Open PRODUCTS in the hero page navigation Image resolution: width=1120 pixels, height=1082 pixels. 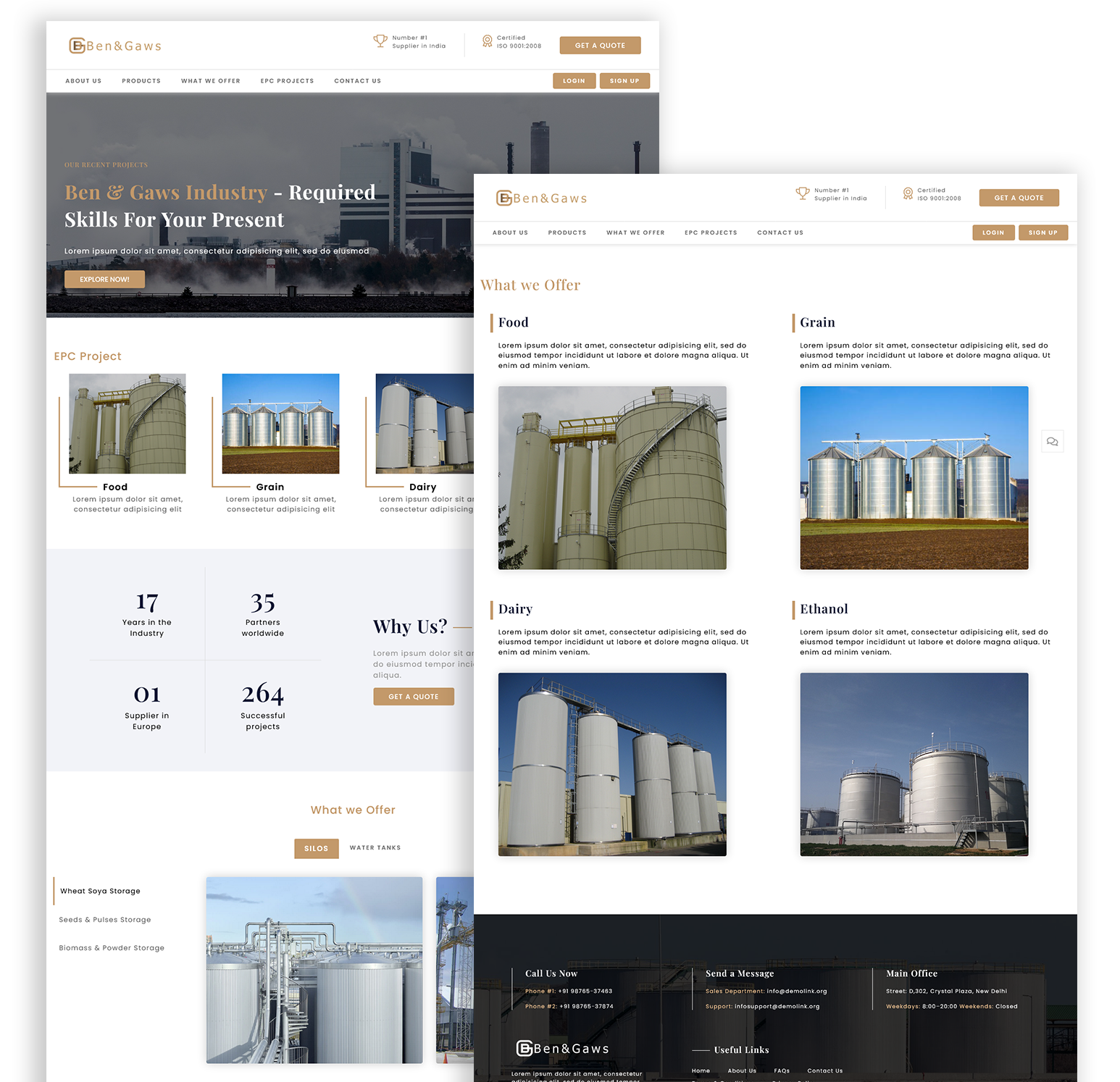[x=141, y=81]
